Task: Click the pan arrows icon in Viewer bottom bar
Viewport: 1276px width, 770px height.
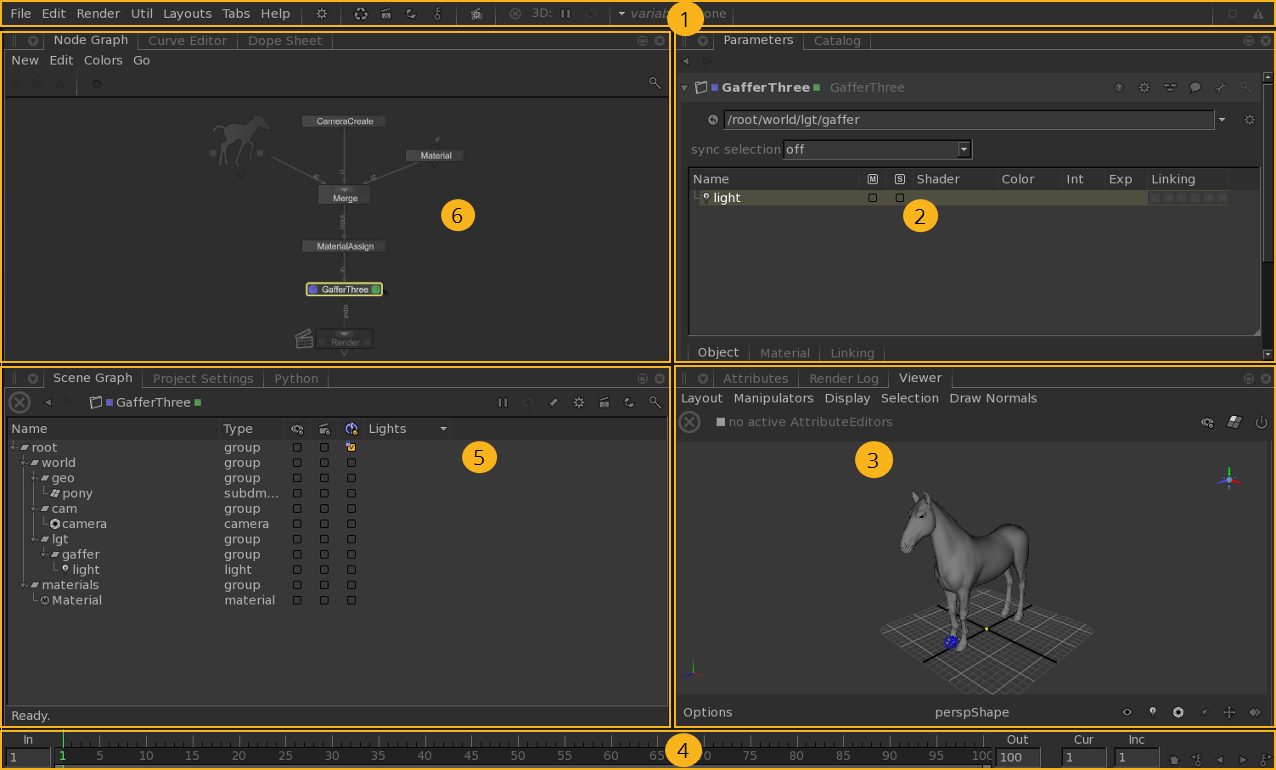Action: (x=1229, y=713)
